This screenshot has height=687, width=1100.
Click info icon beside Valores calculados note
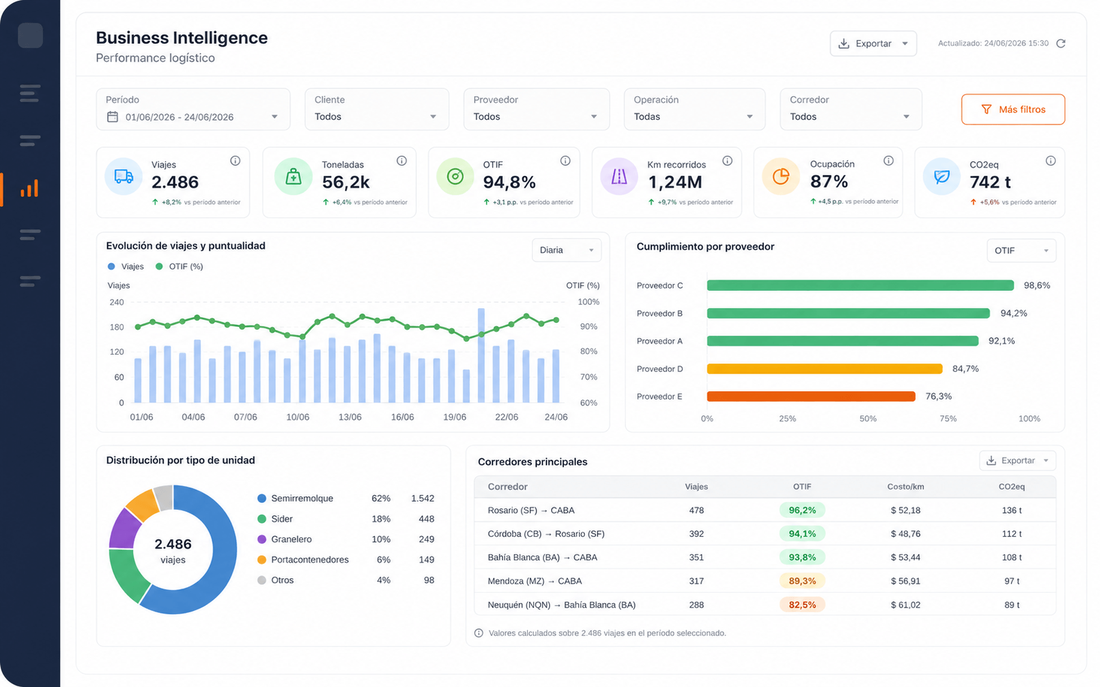pyautogui.click(x=478, y=633)
